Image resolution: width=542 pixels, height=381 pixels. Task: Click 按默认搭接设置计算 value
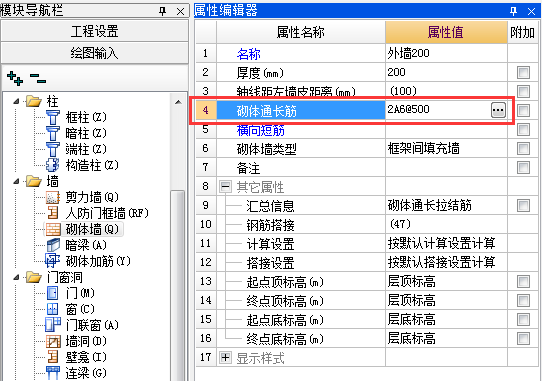pos(446,262)
